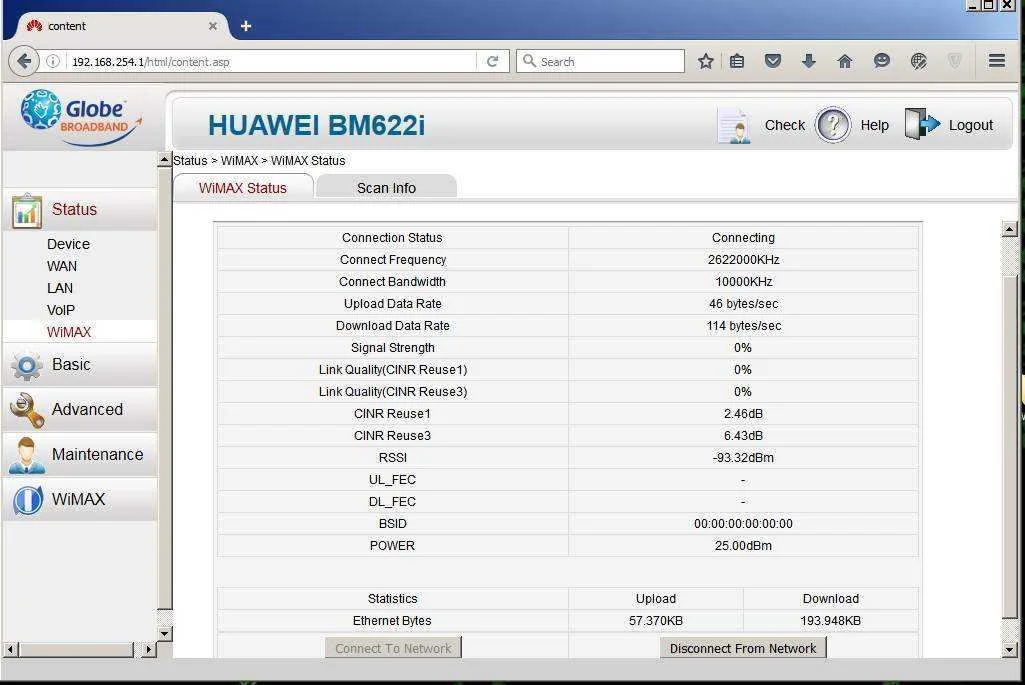Click the globe extension icon in the toolbar

click(918, 61)
